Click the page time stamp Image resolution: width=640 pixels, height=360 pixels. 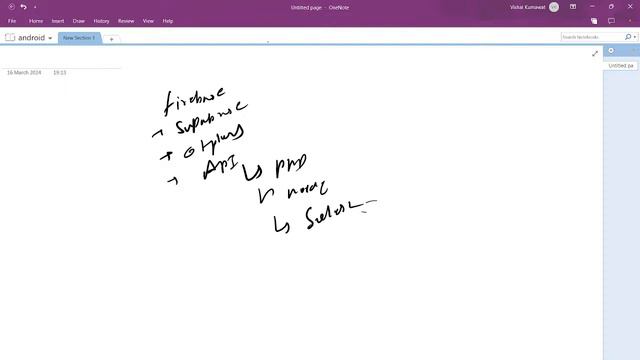[x=60, y=73]
